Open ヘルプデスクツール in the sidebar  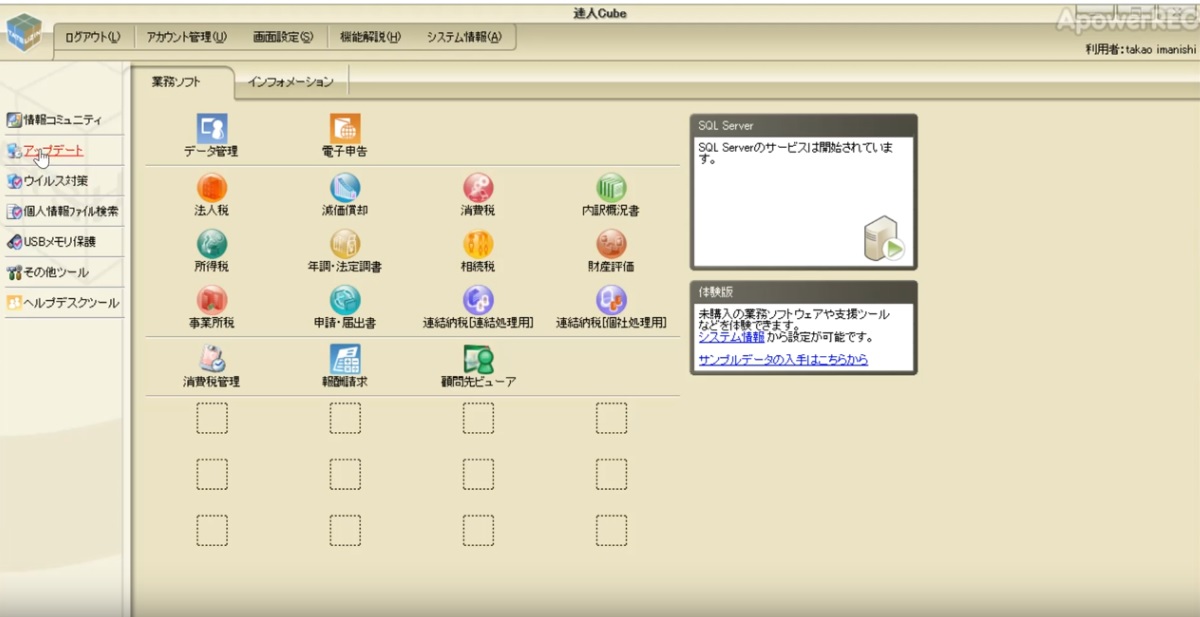click(63, 302)
